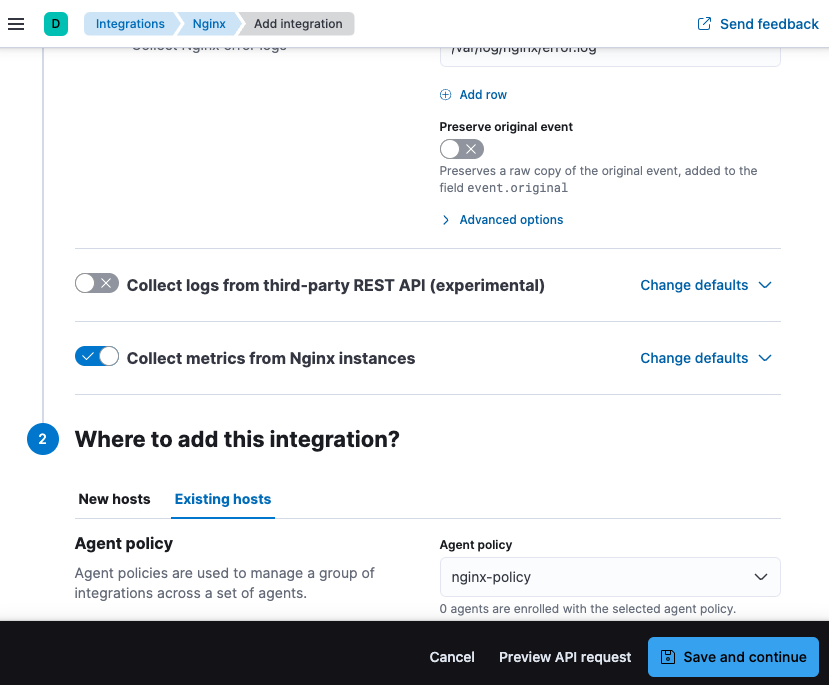Switch to the New hosts tab
The width and height of the screenshot is (829, 685).
tap(114, 499)
